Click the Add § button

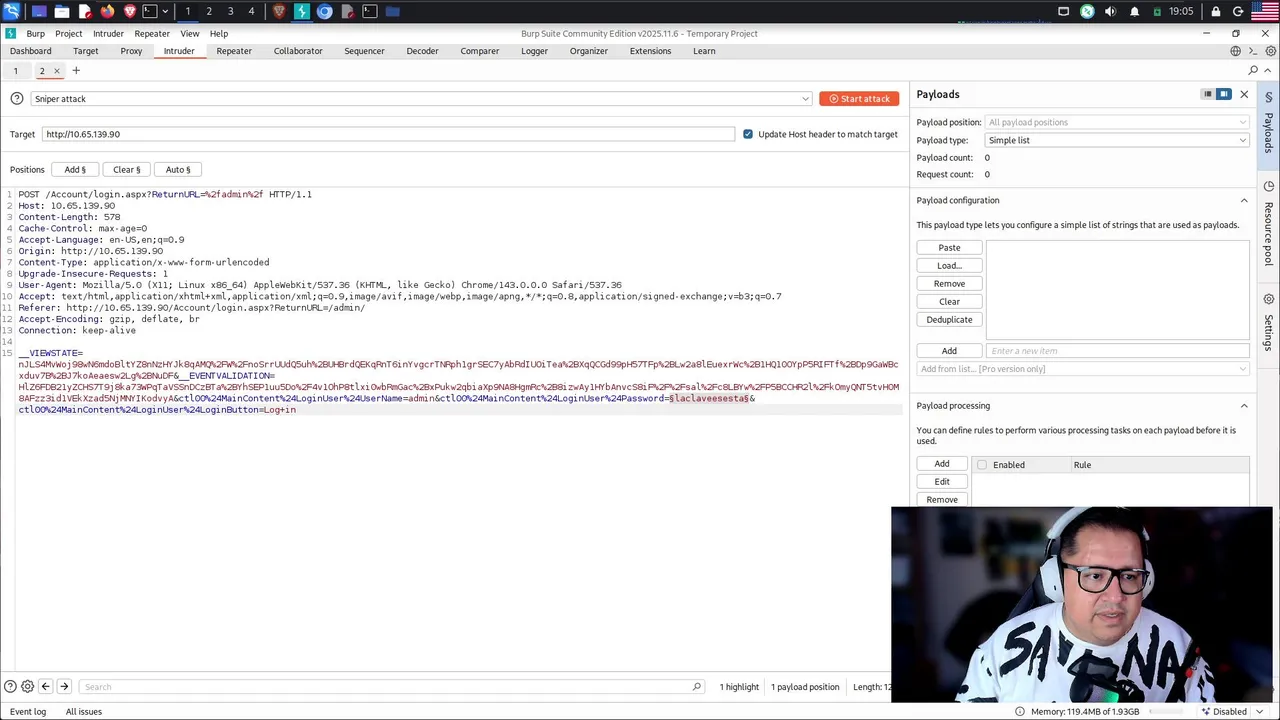75,169
